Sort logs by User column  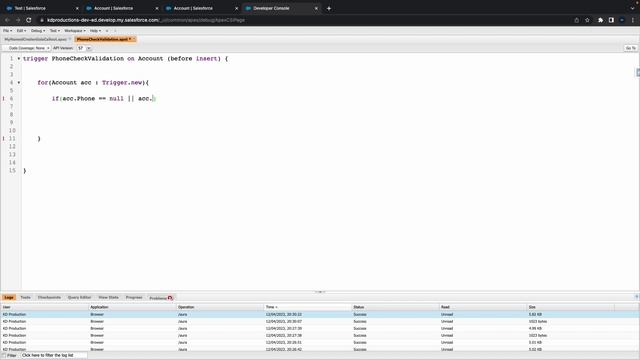click(44, 307)
